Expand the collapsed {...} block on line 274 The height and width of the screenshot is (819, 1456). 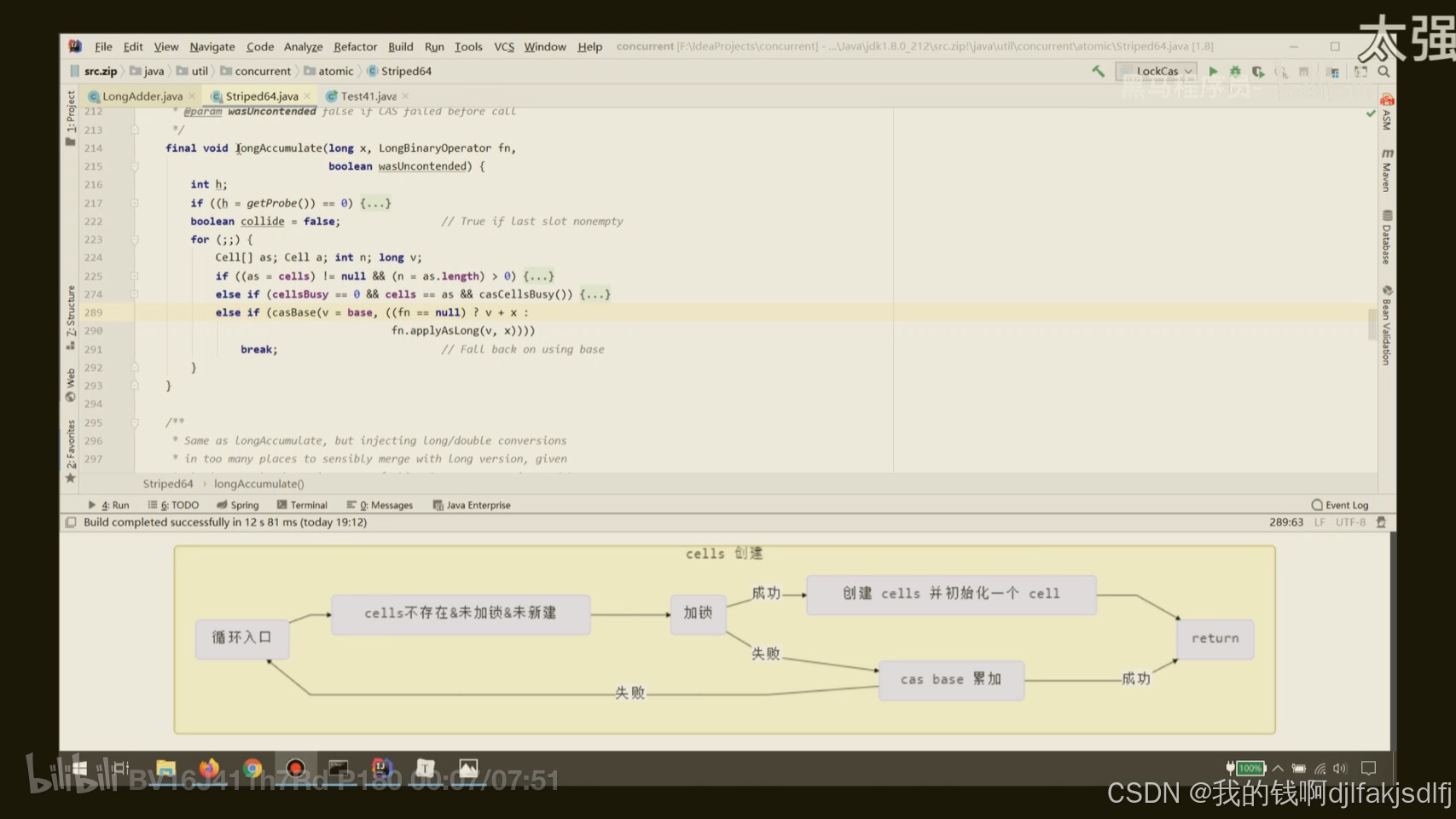595,293
